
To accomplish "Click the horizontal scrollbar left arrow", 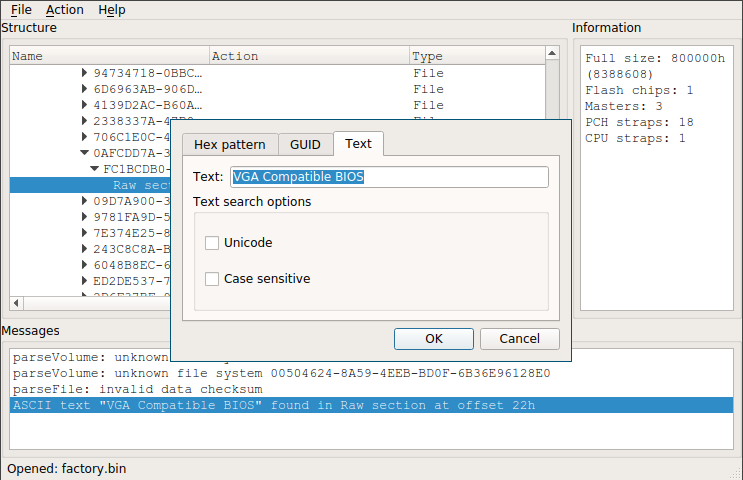I will tap(16, 303).
